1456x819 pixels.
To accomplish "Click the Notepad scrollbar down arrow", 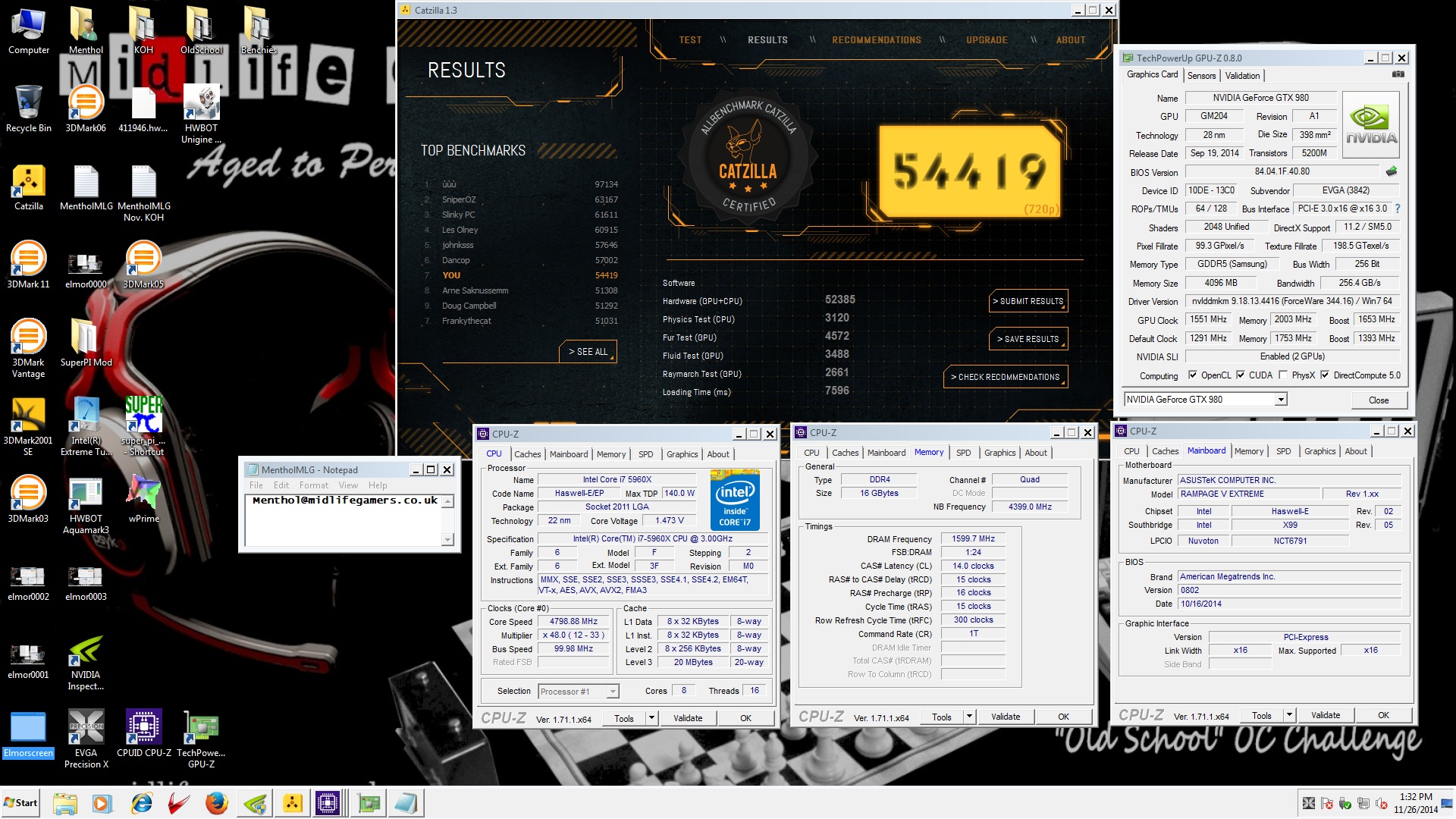I will (x=447, y=539).
